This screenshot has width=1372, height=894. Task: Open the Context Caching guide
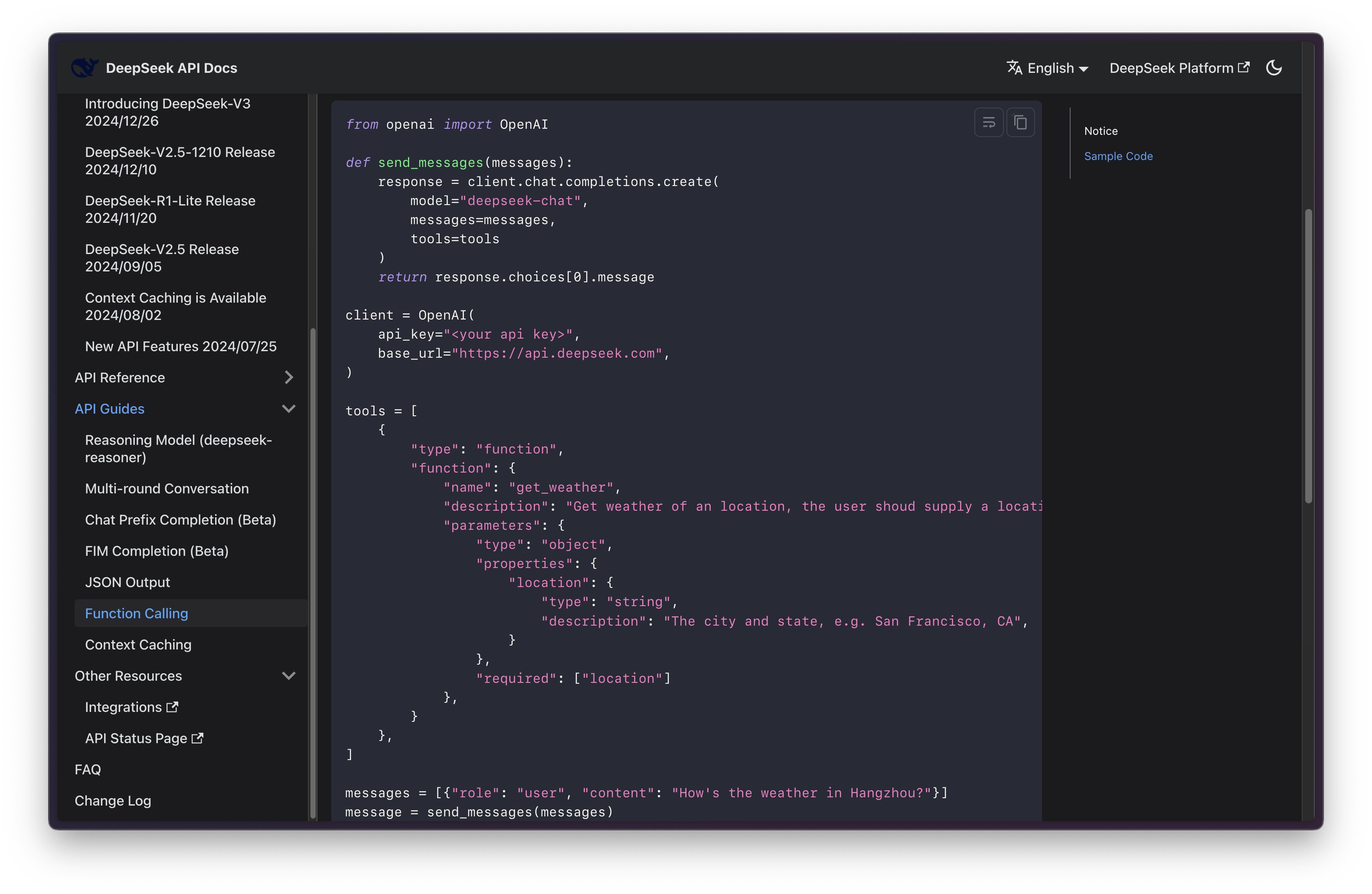138,644
